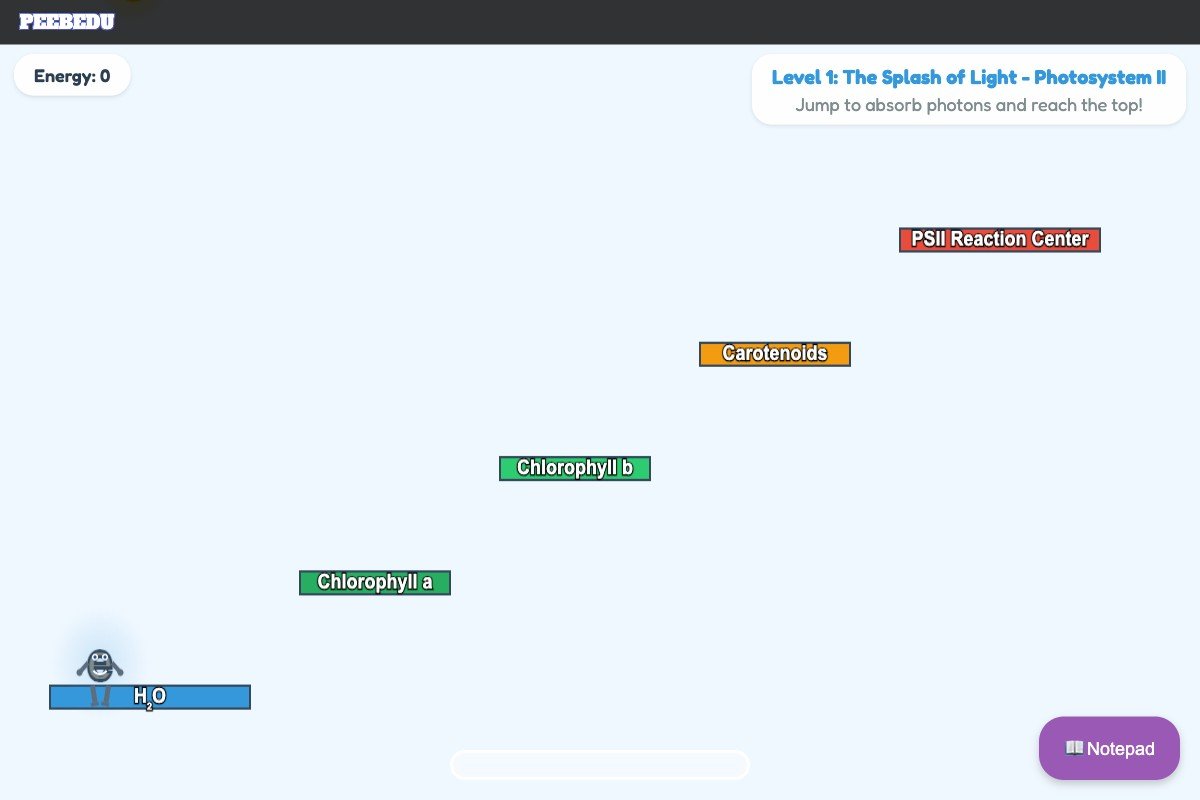Click the blue H2O starting platform

[x=150, y=696]
